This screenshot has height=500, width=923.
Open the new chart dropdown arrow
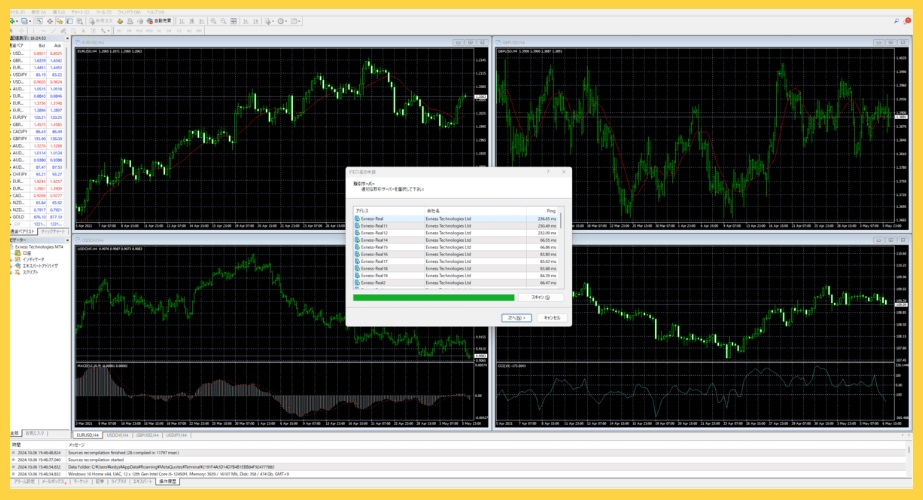(17, 20)
